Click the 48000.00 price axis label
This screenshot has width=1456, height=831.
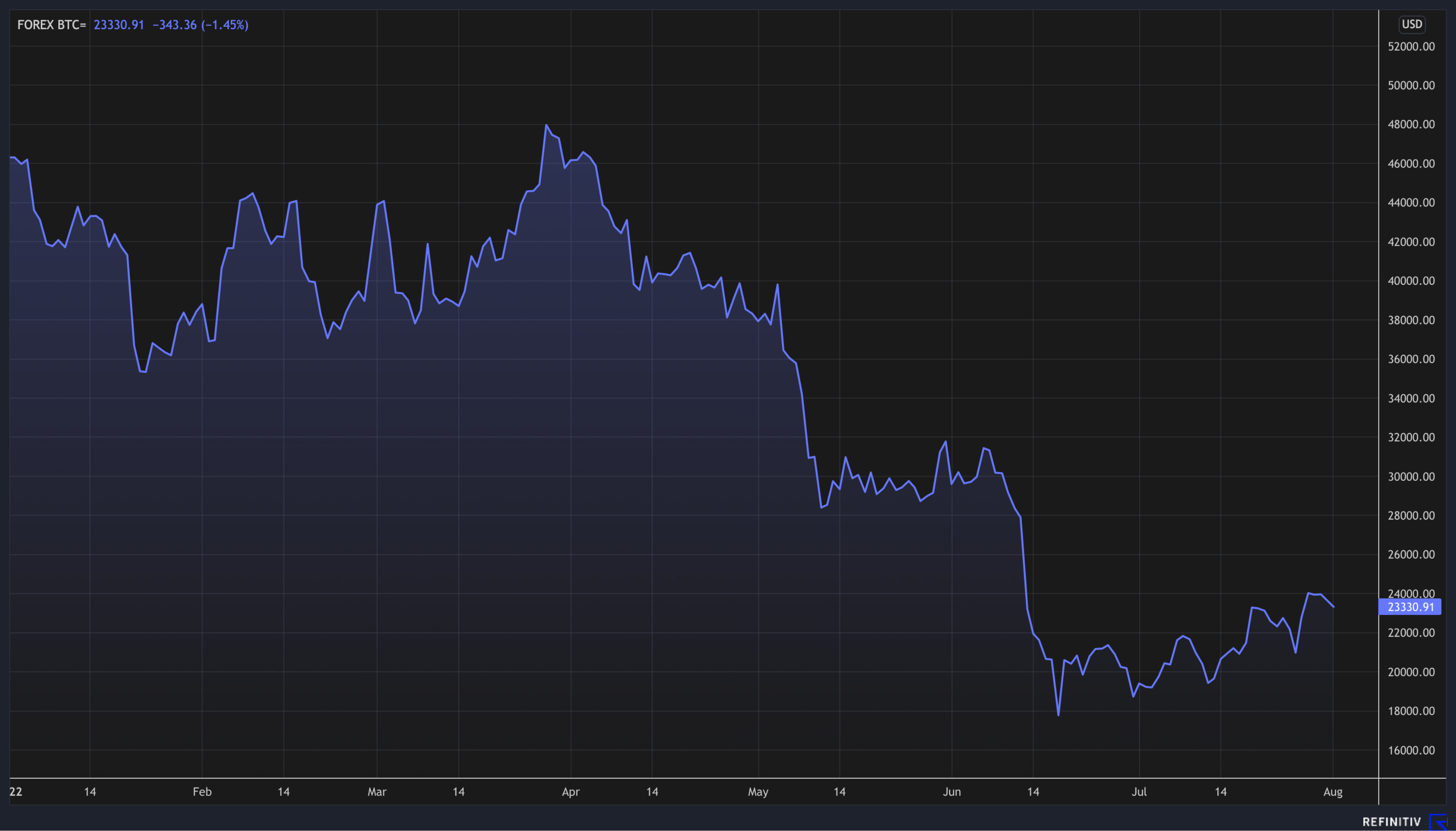pyautogui.click(x=1411, y=124)
